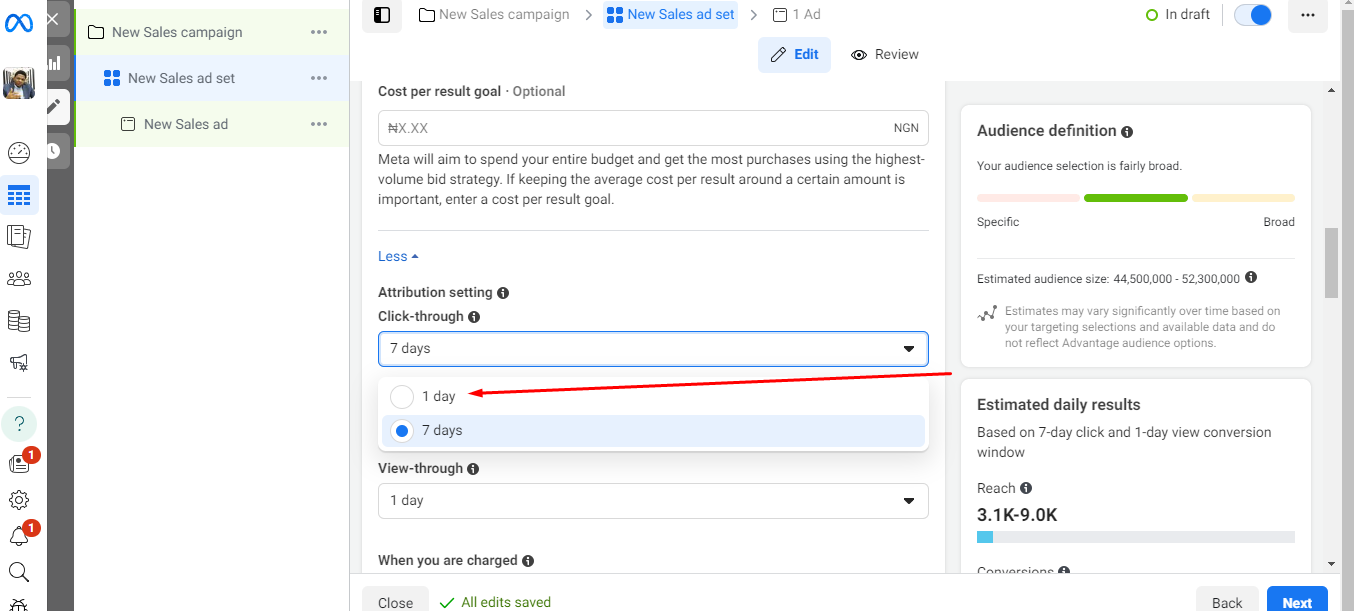Toggle the ad set on/off switch
Screen dimensions: 1354x611
point(1253,15)
